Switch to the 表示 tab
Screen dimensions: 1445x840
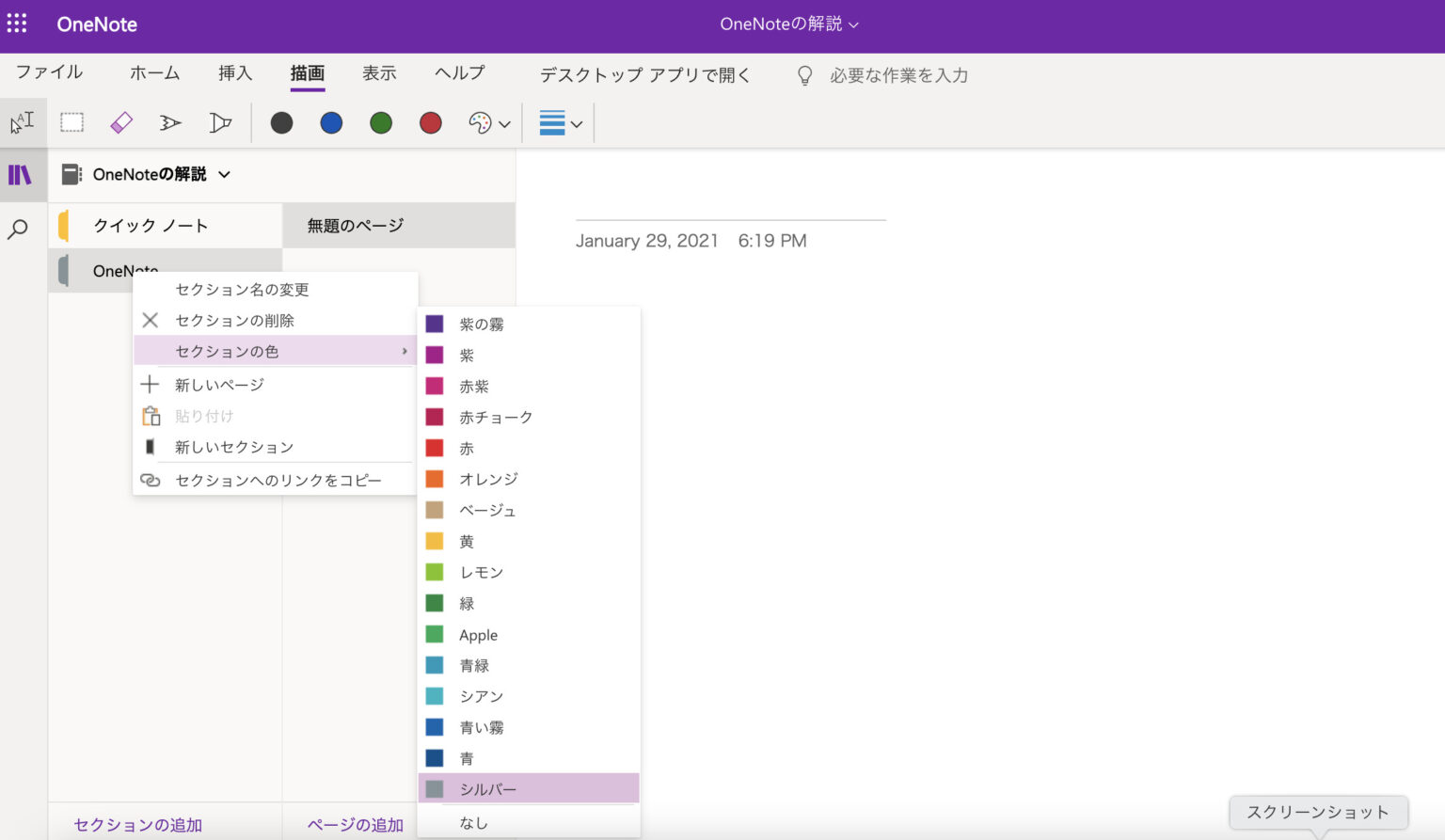pyautogui.click(x=380, y=72)
